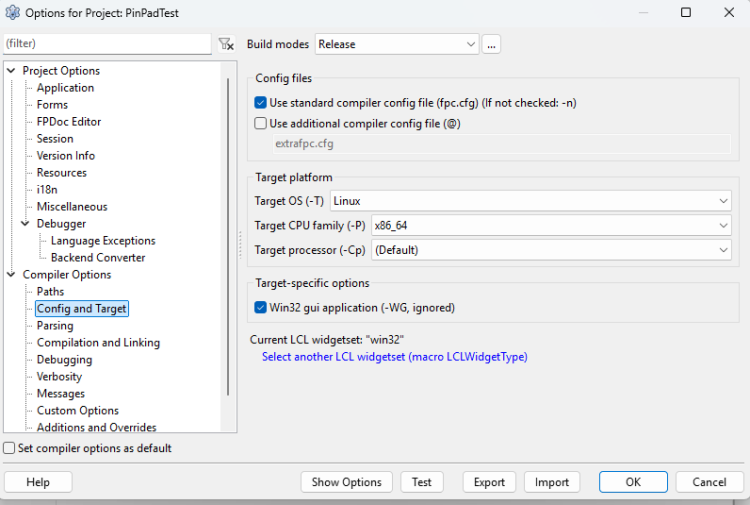Select the Compiler Options tree label
This screenshot has width=750, height=505.
(x=67, y=274)
